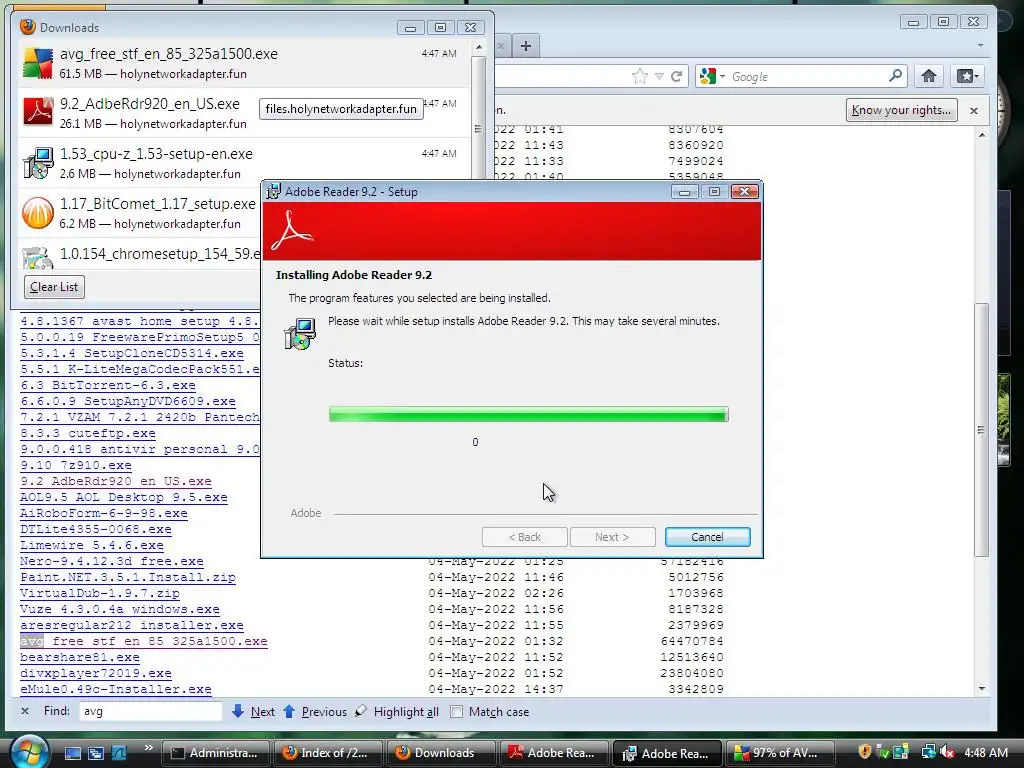Viewport: 1024px width, 768px height.
Task: Click the chromesetup installer icon in Downloads
Action: tap(37, 257)
